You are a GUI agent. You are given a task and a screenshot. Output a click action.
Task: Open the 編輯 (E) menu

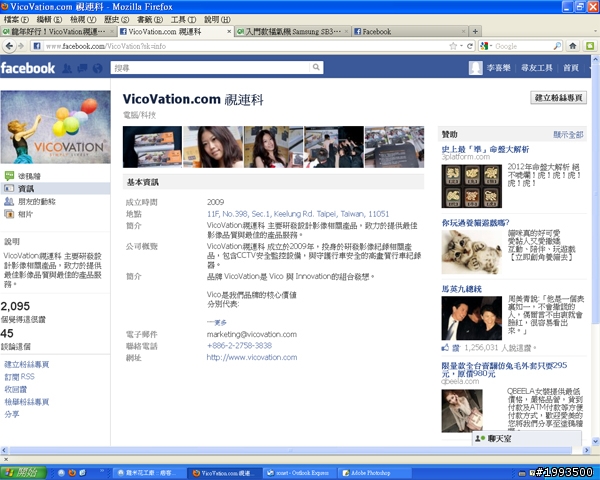(x=49, y=20)
